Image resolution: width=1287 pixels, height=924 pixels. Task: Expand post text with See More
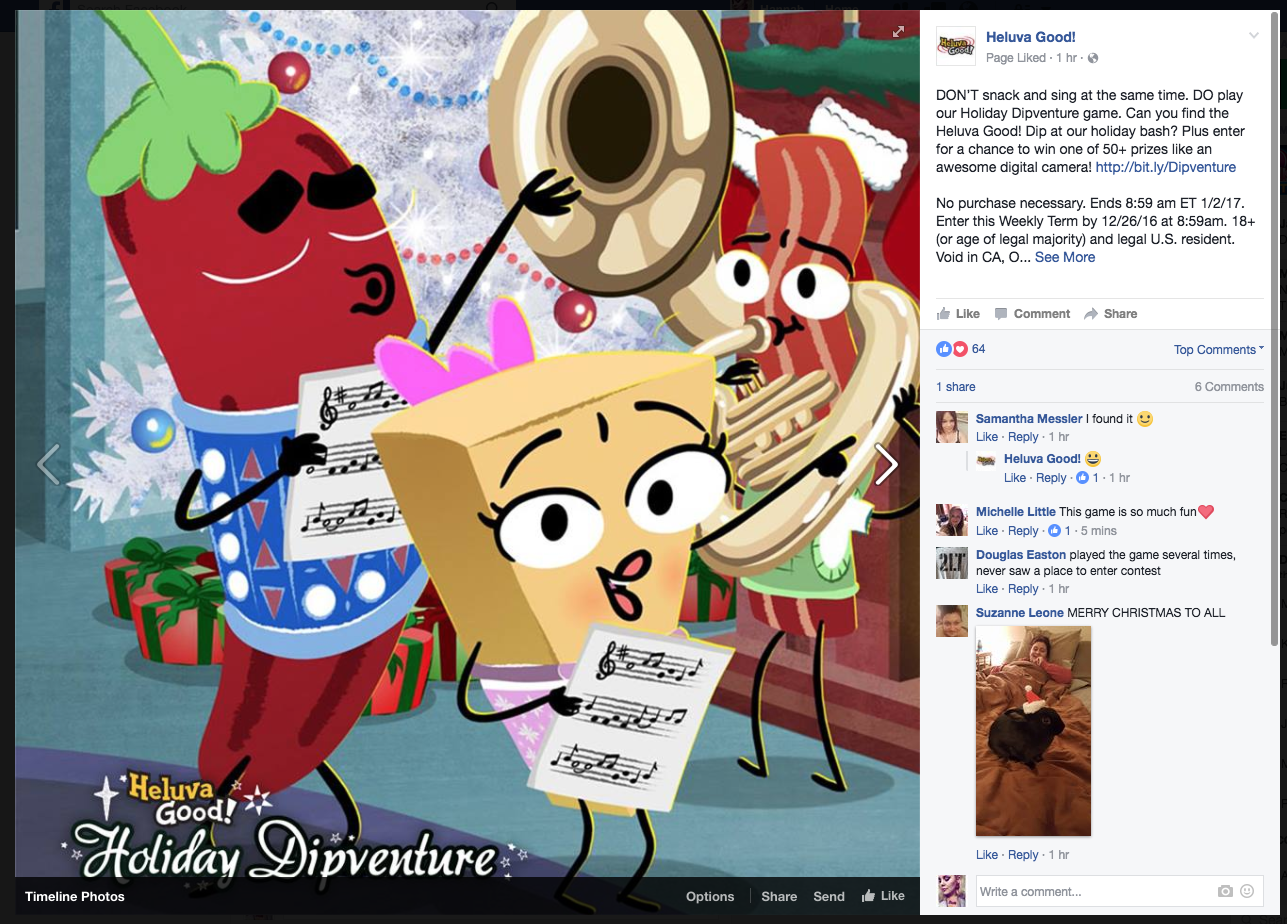1064,257
